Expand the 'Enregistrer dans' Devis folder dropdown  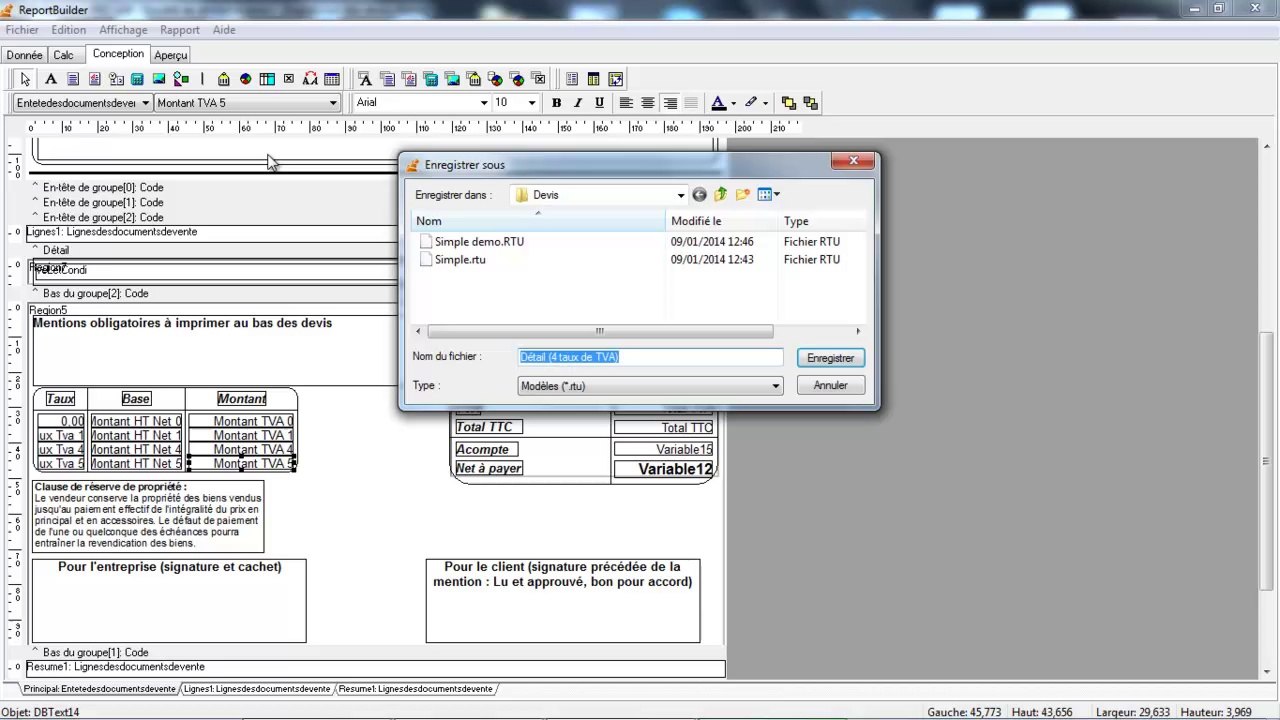click(x=680, y=196)
